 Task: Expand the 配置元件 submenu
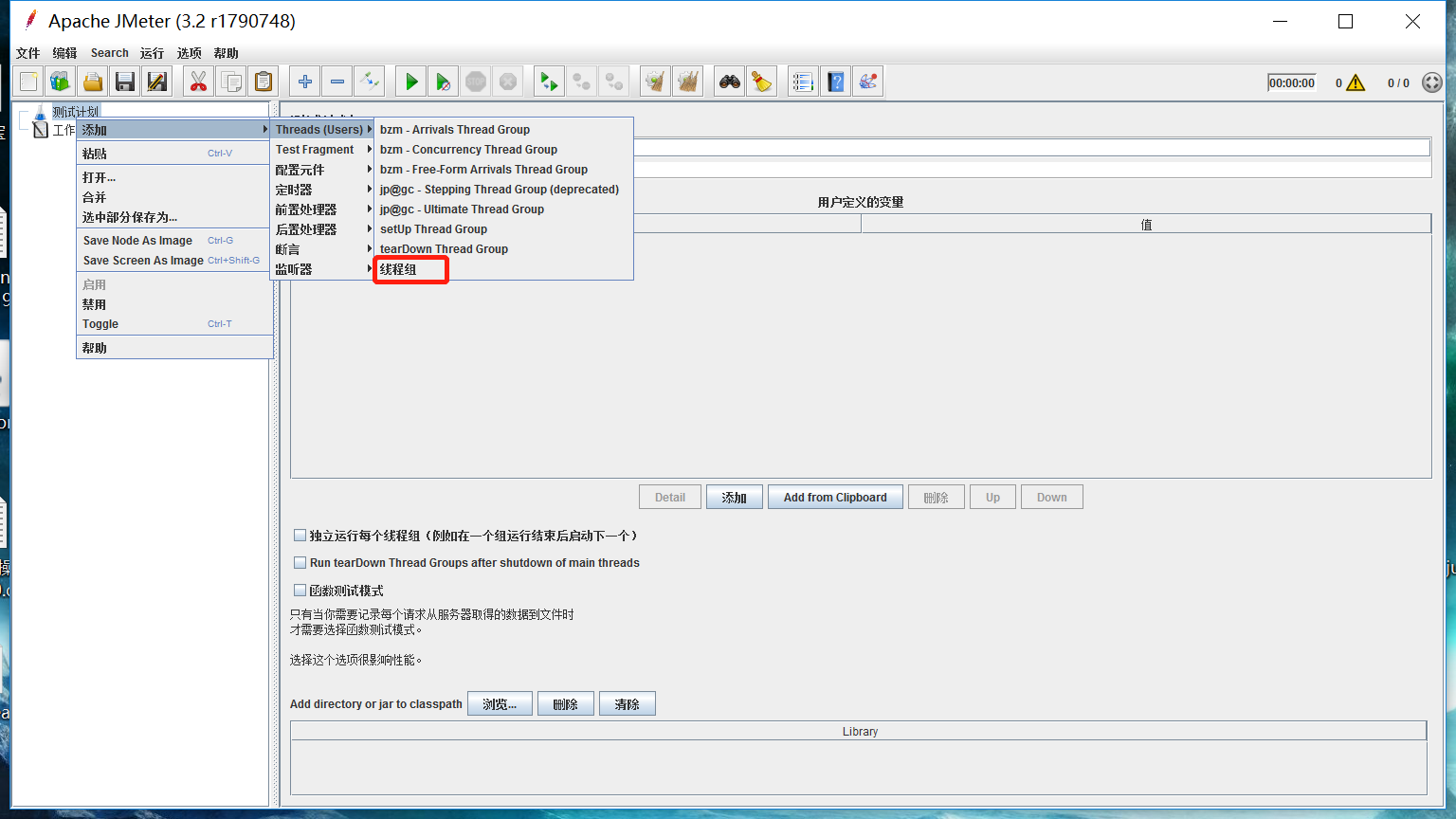tap(322, 170)
